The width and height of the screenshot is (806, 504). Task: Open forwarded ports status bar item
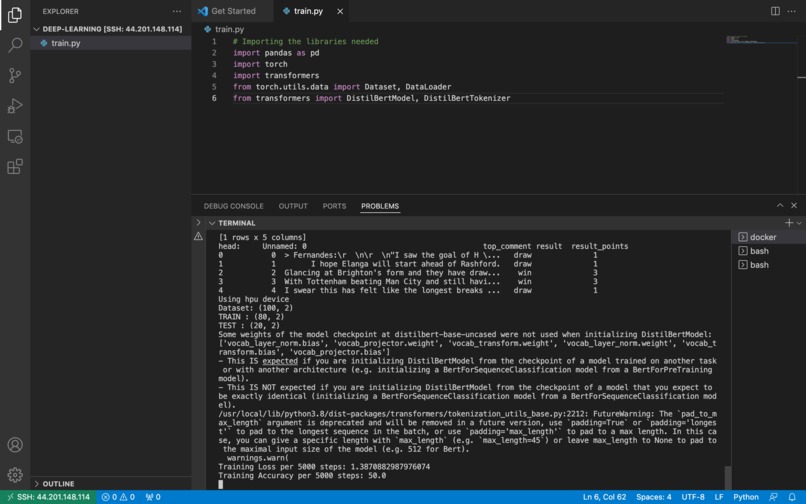coord(153,497)
